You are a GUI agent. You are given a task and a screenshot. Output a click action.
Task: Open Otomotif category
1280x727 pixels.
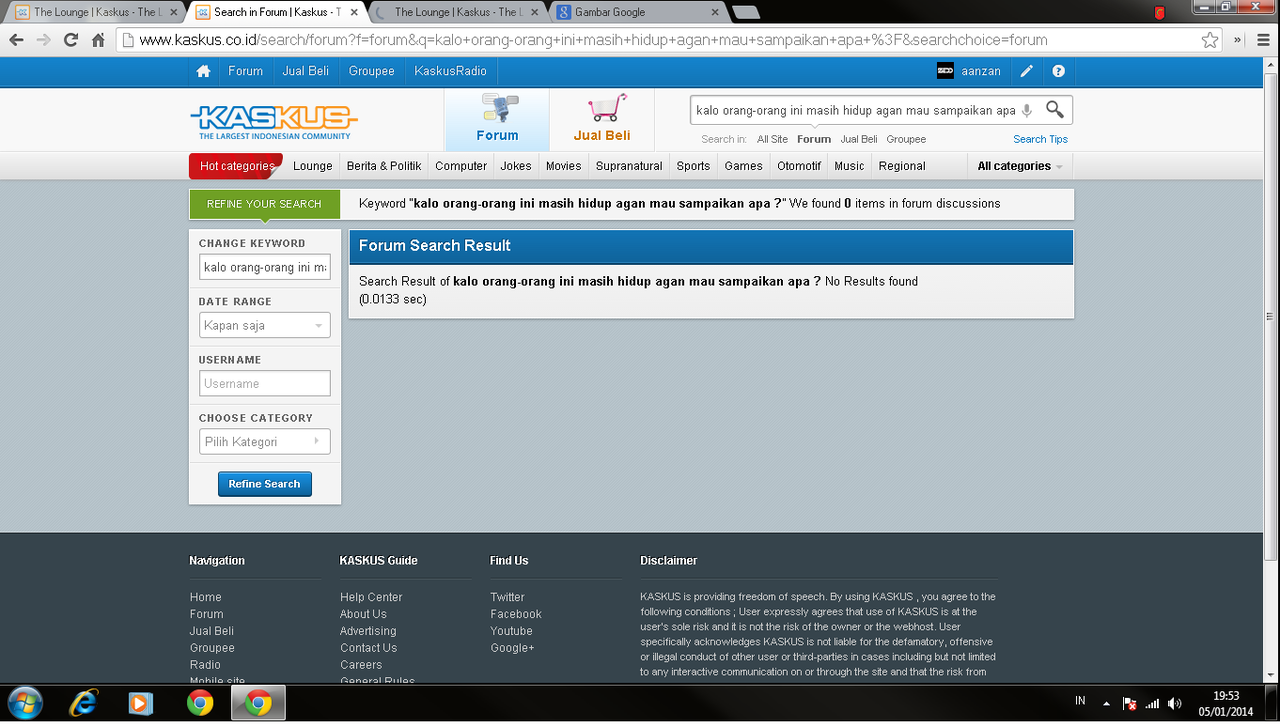click(799, 166)
